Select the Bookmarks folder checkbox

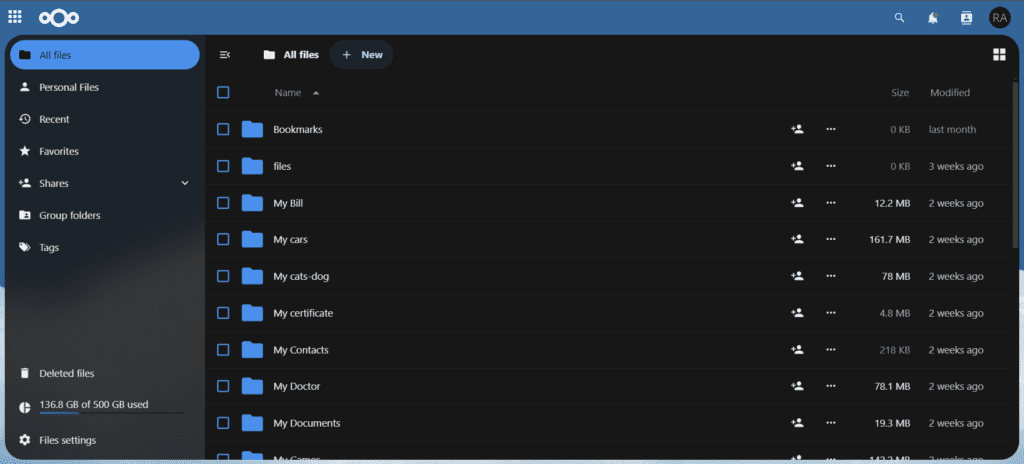coord(223,129)
